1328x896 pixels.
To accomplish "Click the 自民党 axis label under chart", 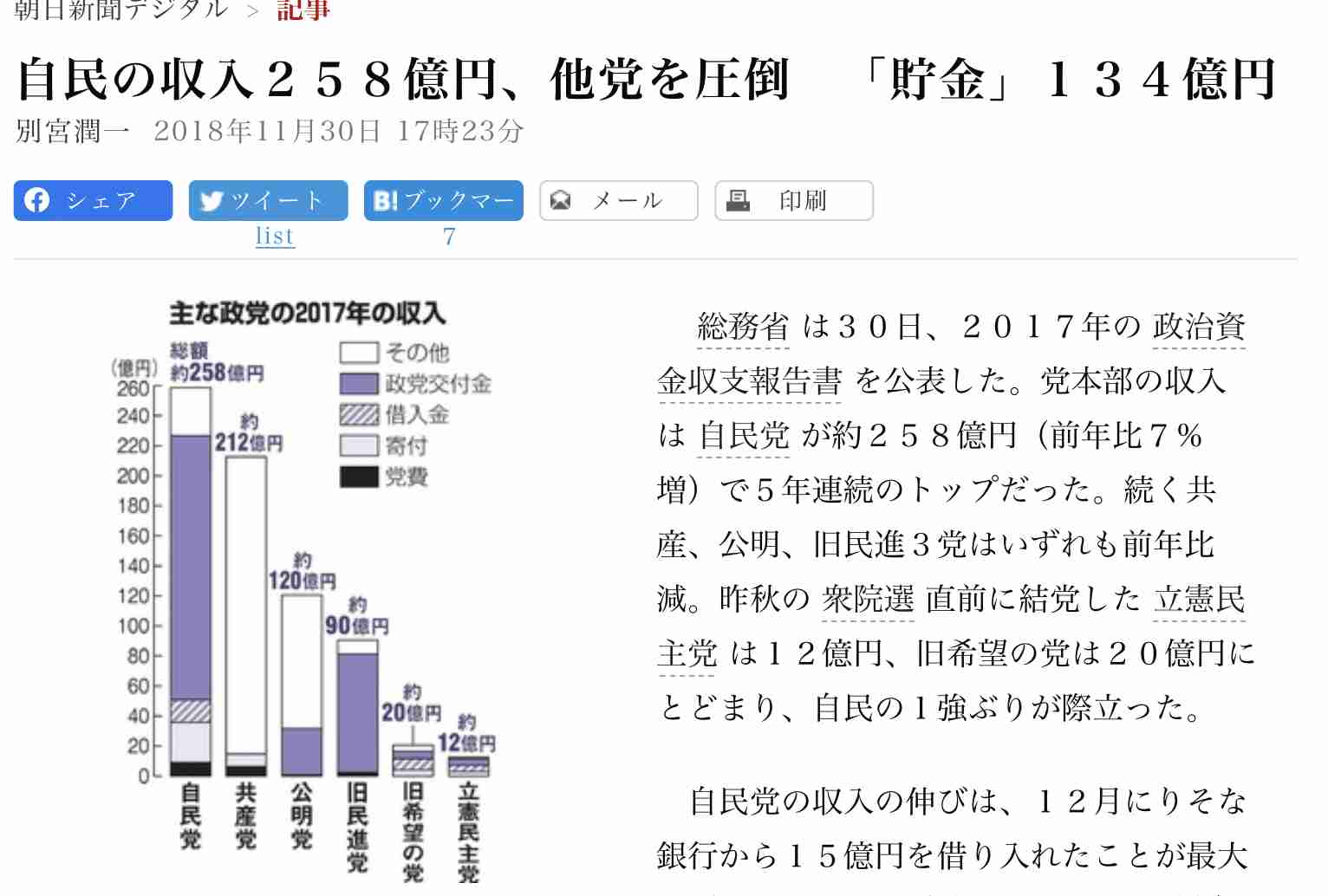I will pos(190,816).
